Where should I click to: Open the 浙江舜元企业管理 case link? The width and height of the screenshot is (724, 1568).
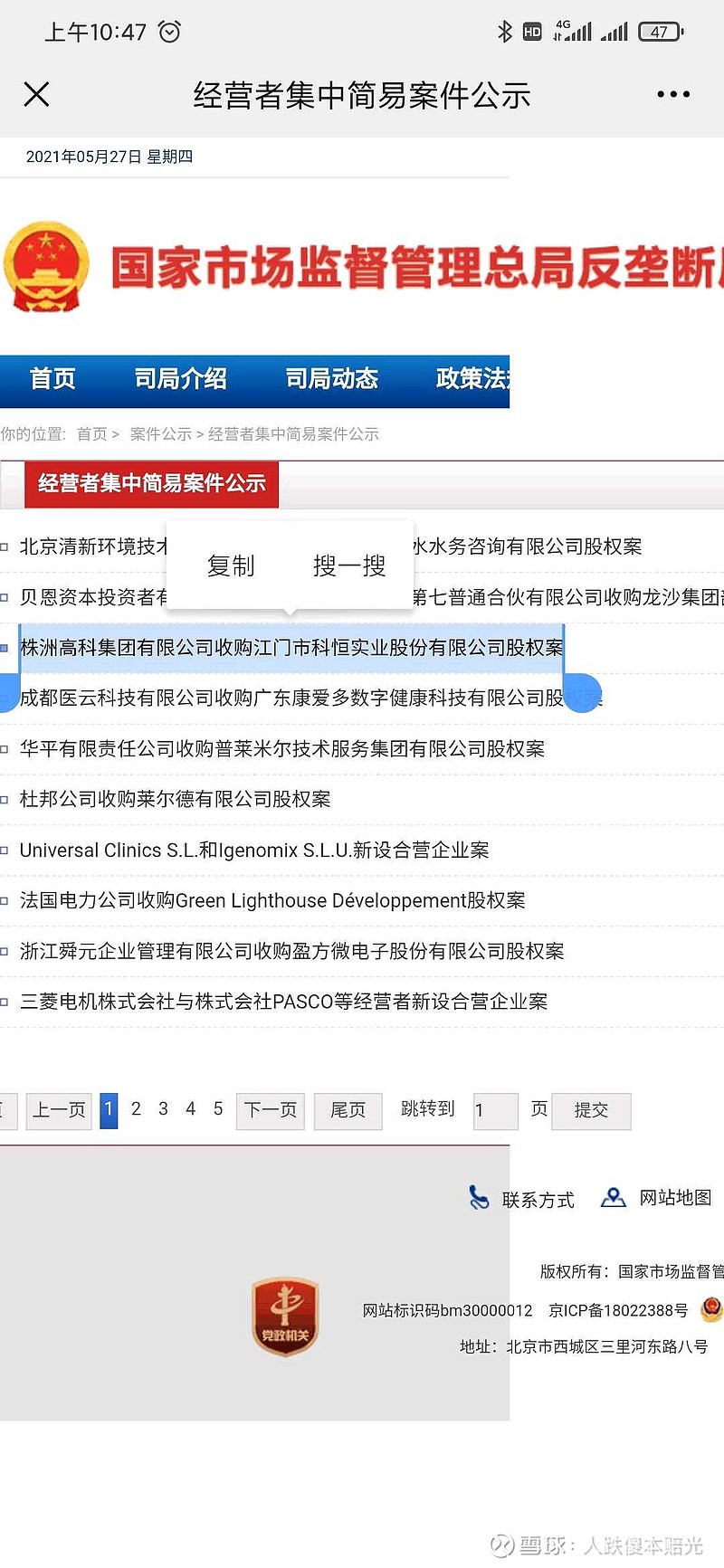click(x=291, y=952)
